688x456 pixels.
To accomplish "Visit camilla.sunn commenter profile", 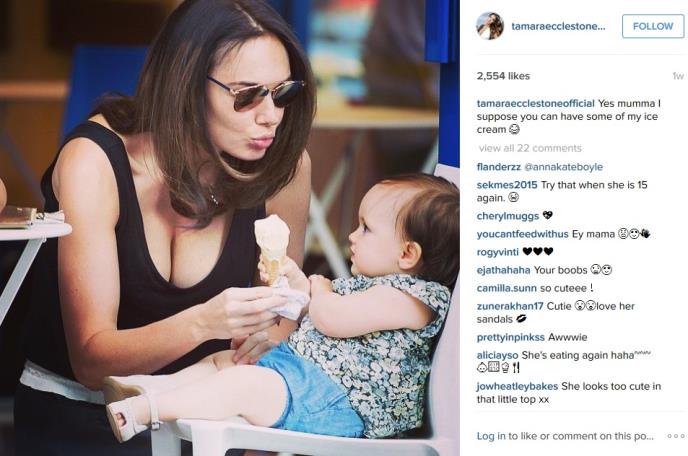I will coord(506,288).
